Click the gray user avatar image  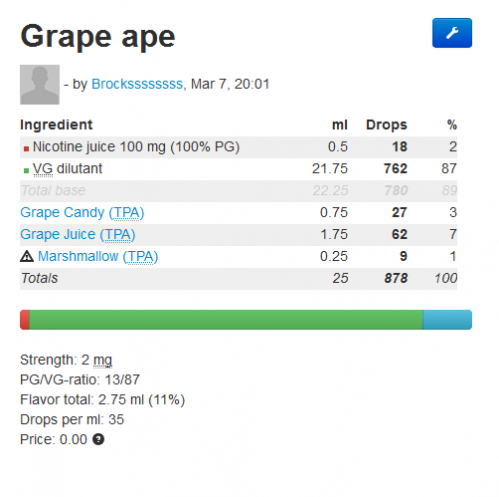point(40,85)
